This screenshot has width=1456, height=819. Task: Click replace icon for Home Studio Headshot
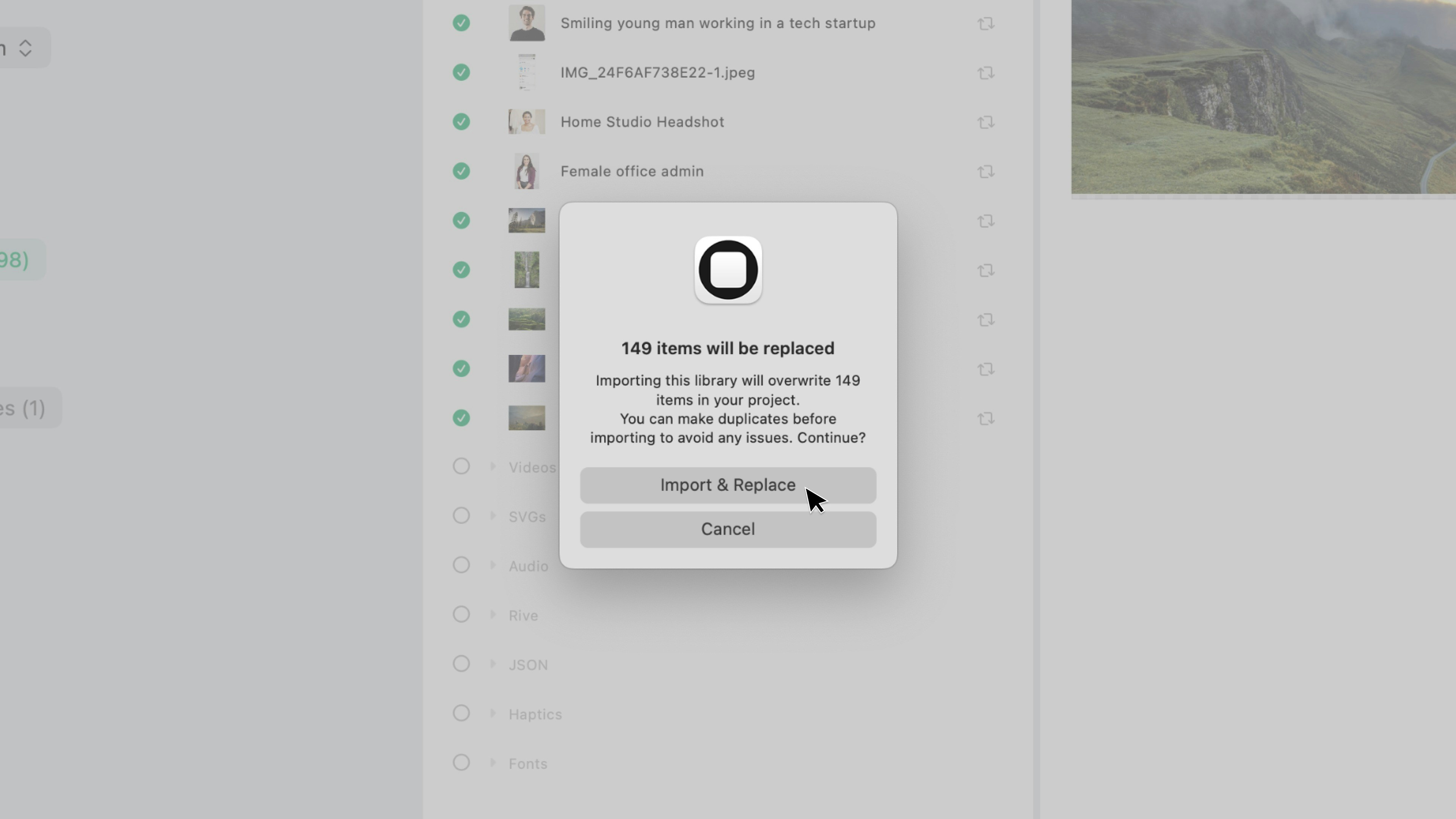coord(985,122)
